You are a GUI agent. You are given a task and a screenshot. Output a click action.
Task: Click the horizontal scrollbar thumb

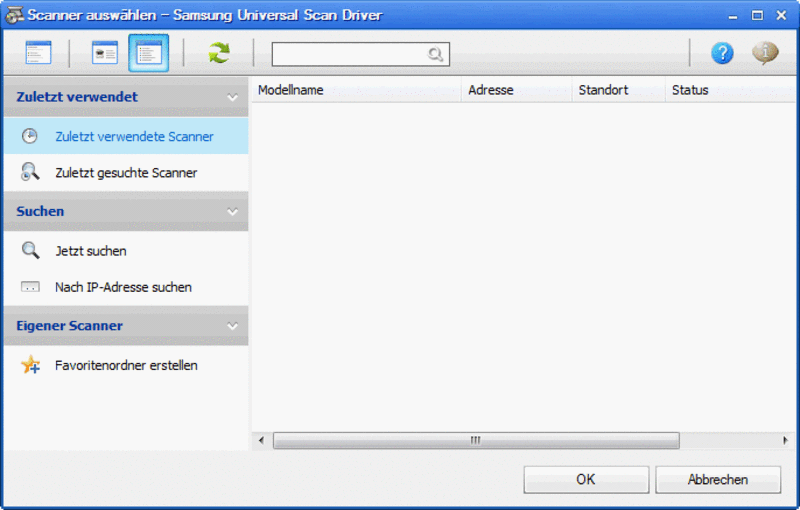[x=476, y=440]
